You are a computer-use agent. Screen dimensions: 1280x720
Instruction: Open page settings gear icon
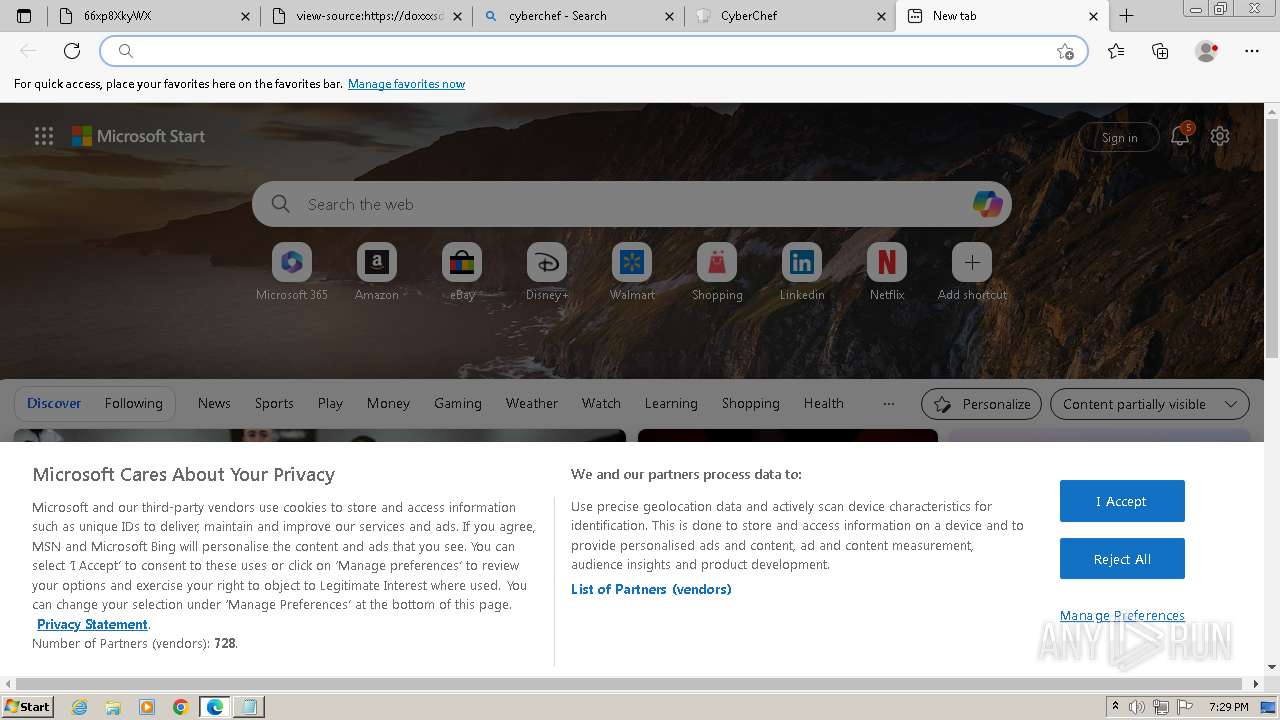[x=1220, y=136]
